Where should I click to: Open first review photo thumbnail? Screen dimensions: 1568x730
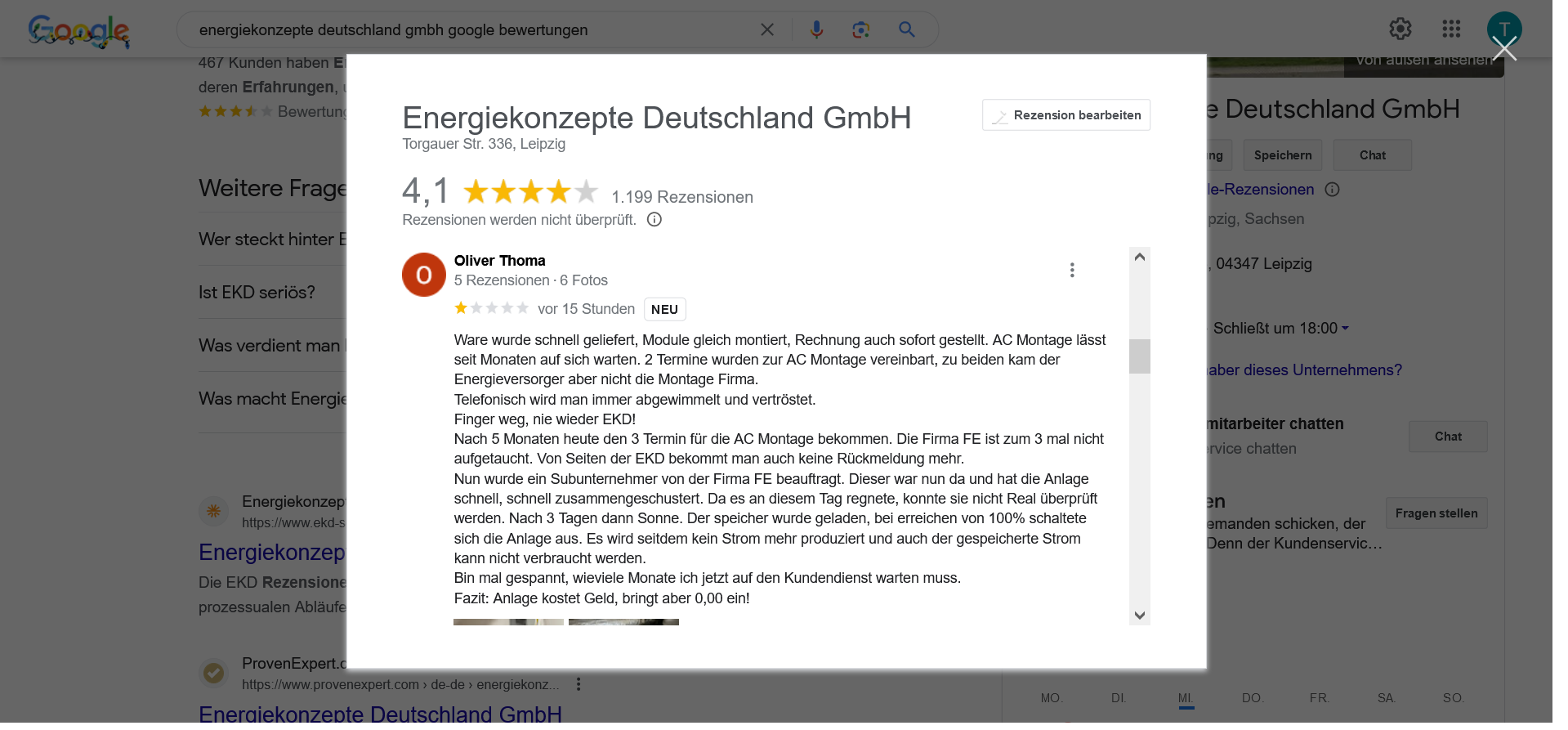[508, 622]
